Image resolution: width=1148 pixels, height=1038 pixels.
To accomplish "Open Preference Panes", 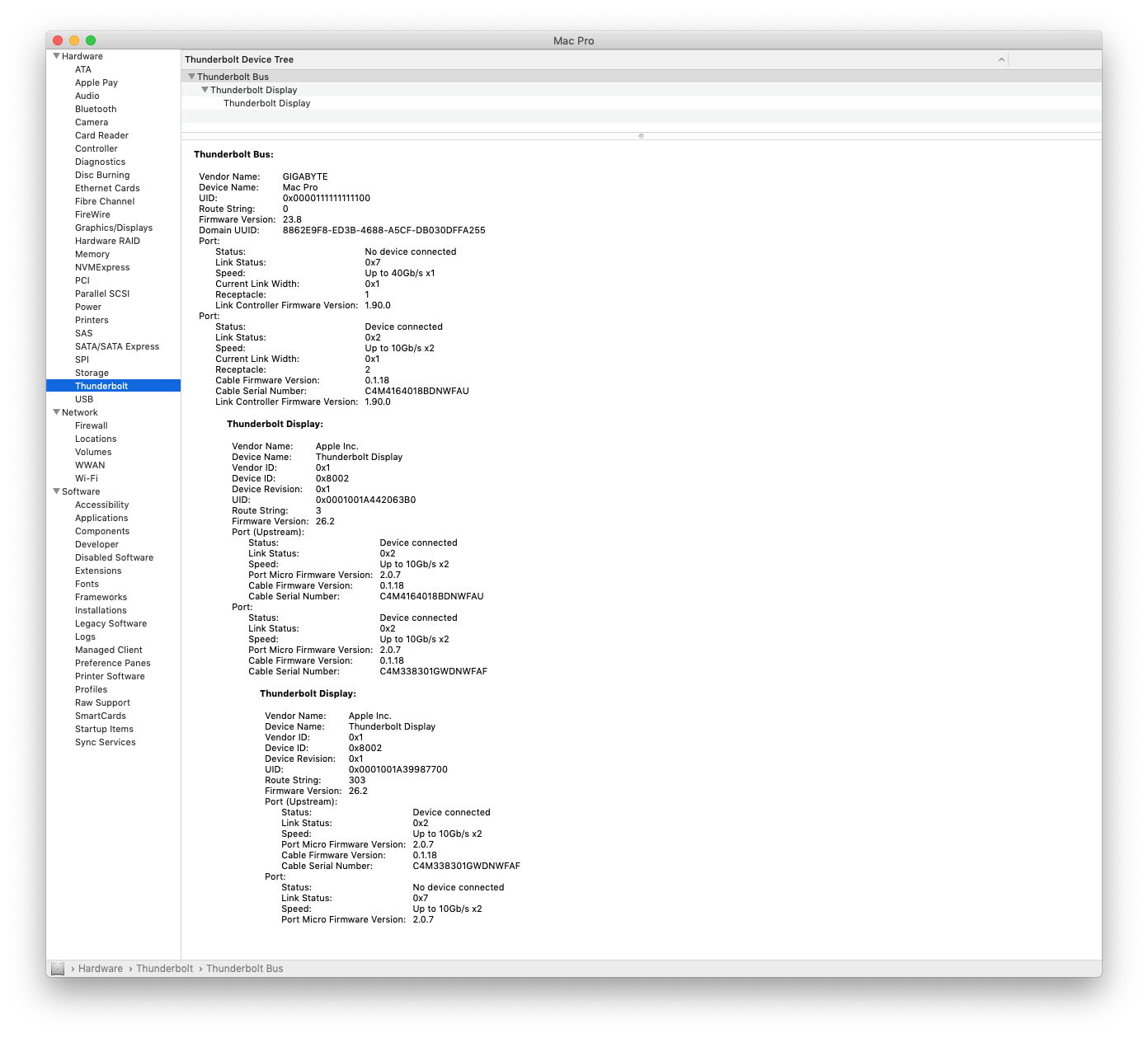I will [x=113, y=663].
